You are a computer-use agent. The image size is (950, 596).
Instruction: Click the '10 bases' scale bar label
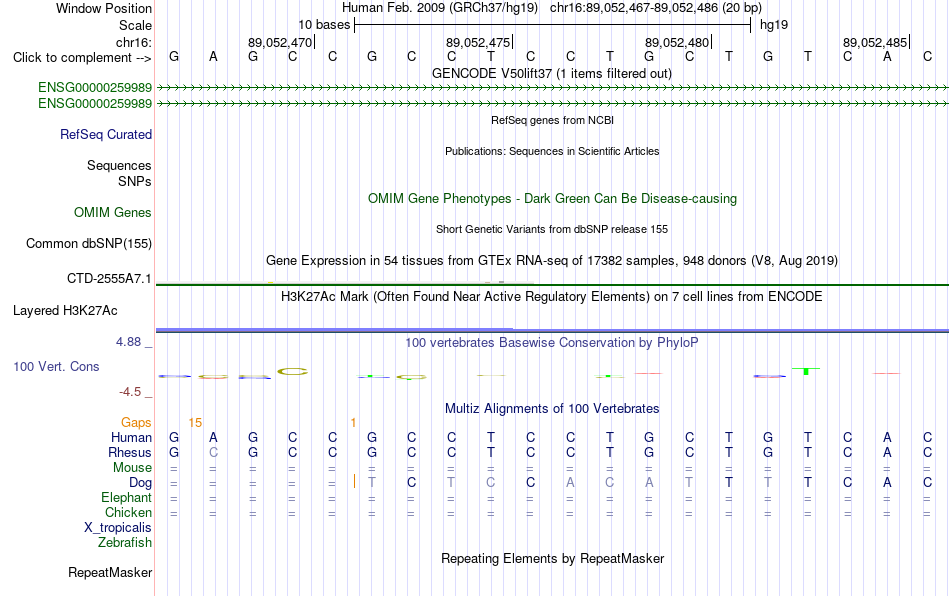point(324,25)
